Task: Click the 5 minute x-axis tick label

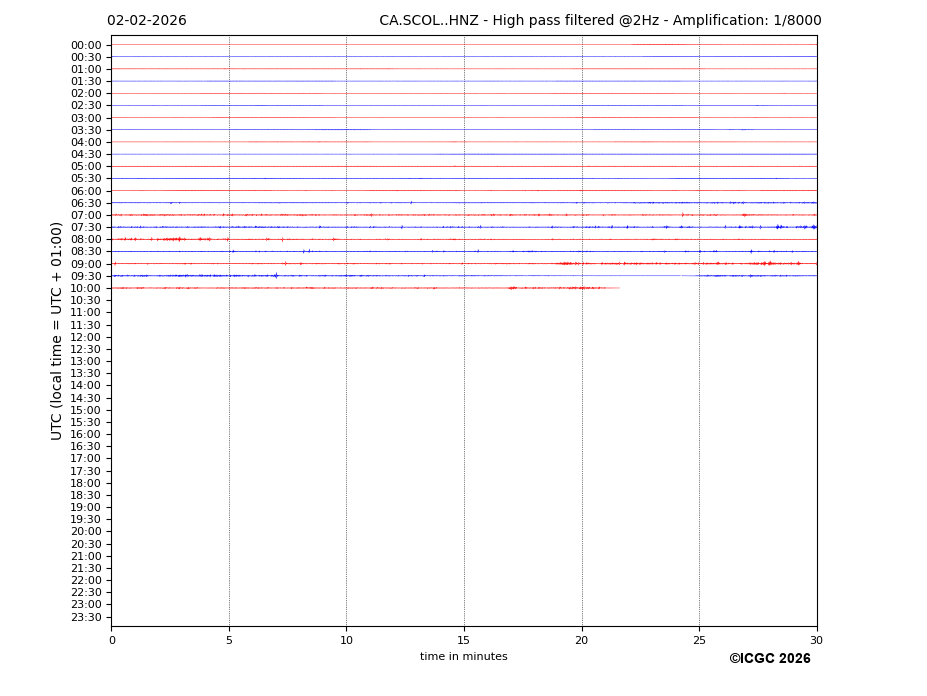Action: click(229, 640)
